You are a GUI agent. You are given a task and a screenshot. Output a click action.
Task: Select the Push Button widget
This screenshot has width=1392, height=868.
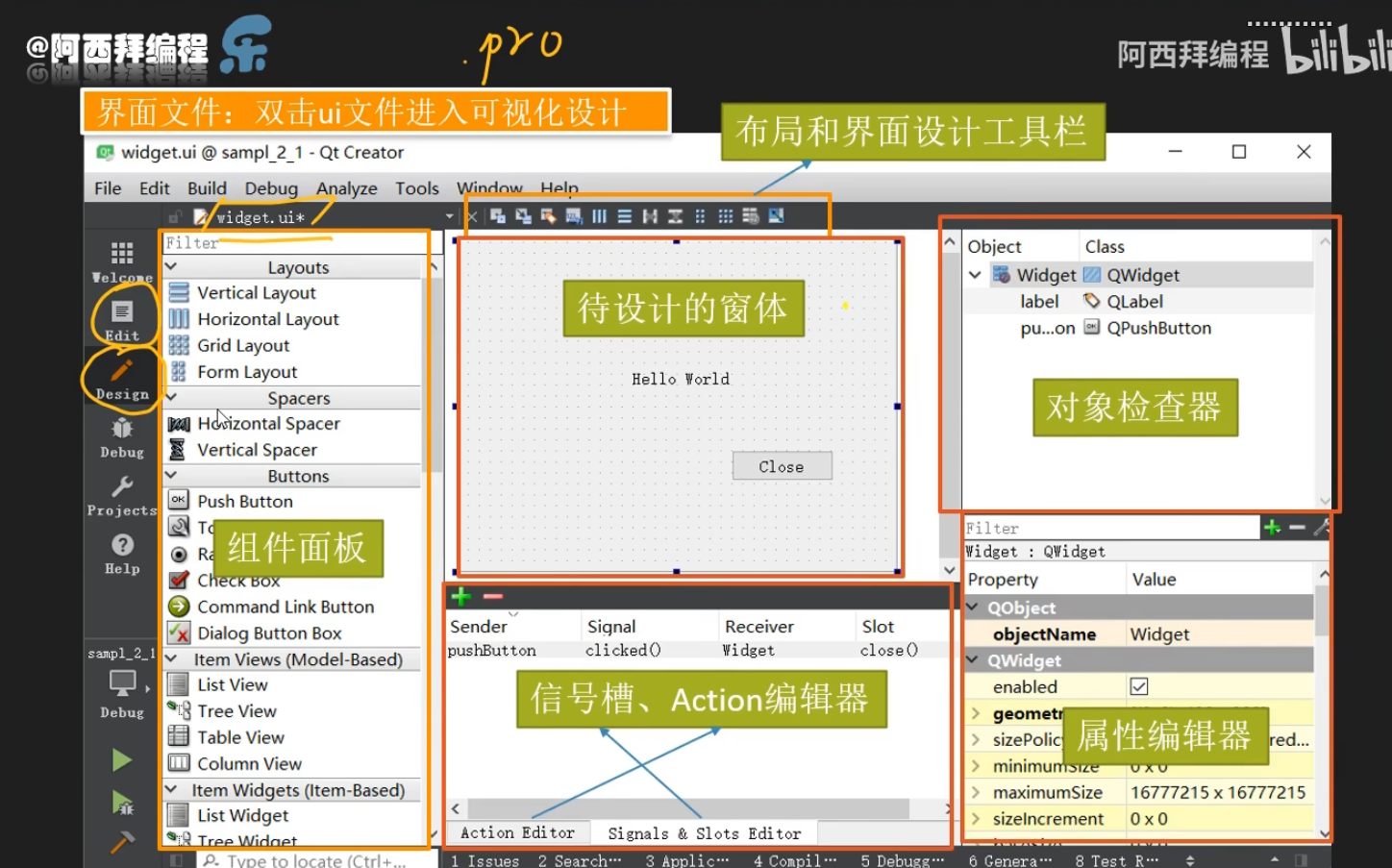(245, 501)
